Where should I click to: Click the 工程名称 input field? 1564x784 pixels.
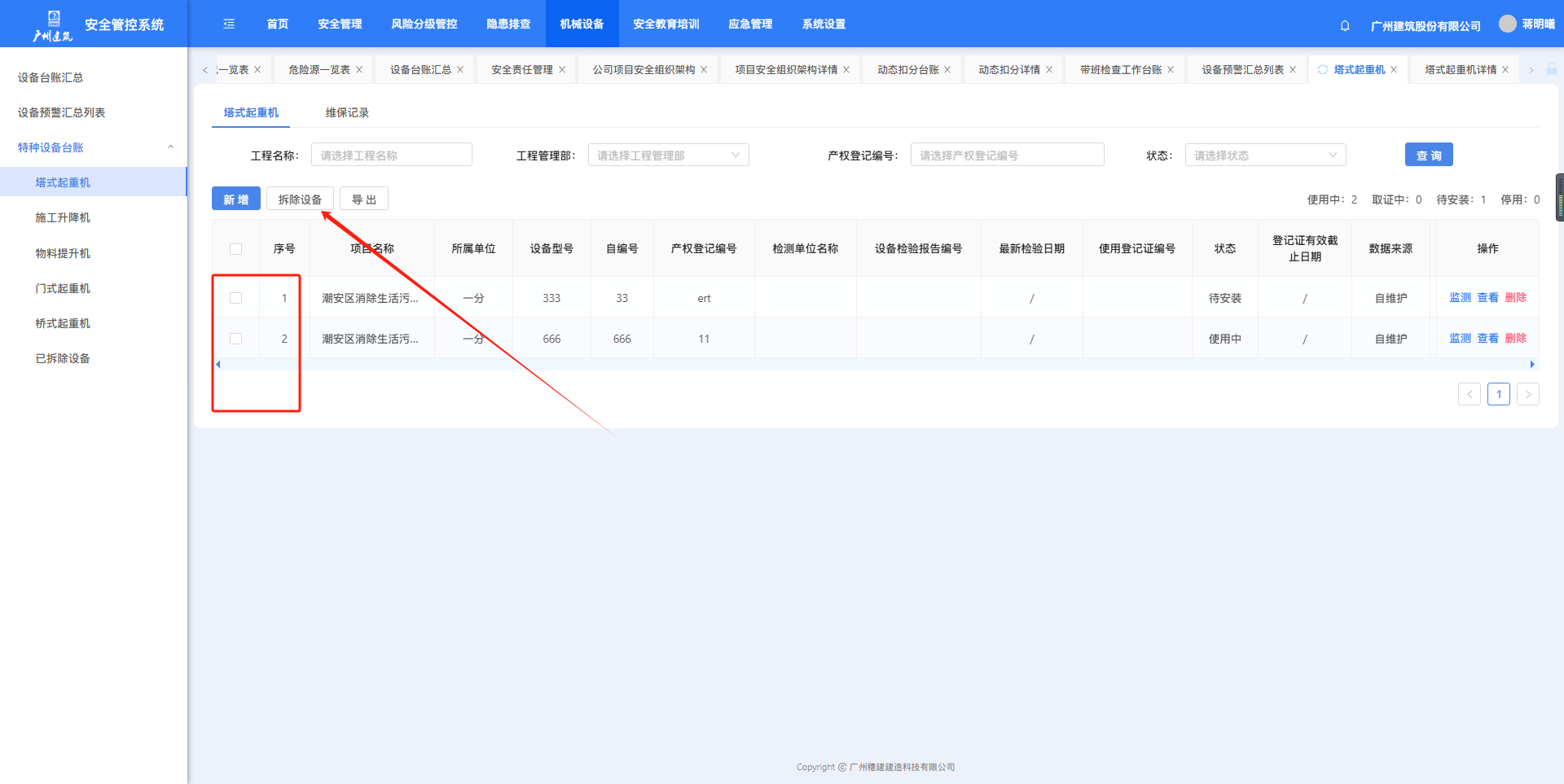[391, 155]
